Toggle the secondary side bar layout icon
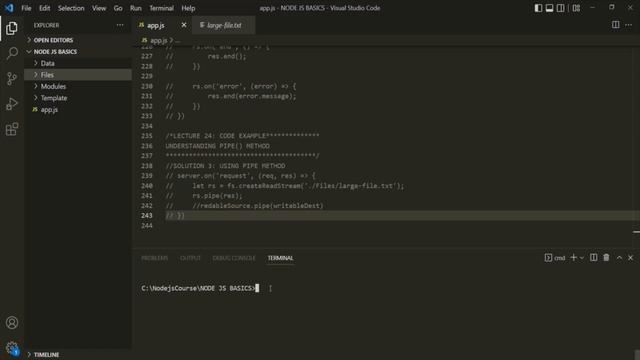Viewport: 640px width, 360px height. (561, 8)
